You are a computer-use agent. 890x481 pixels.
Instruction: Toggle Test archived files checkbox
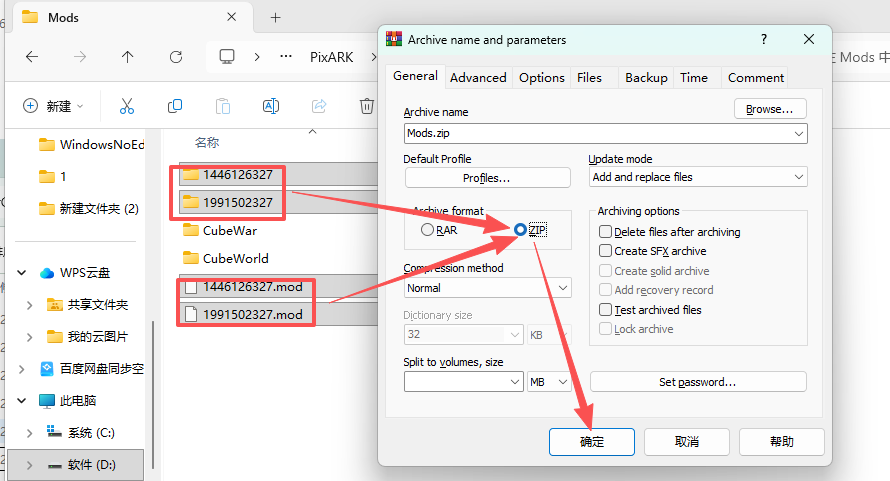[605, 310]
